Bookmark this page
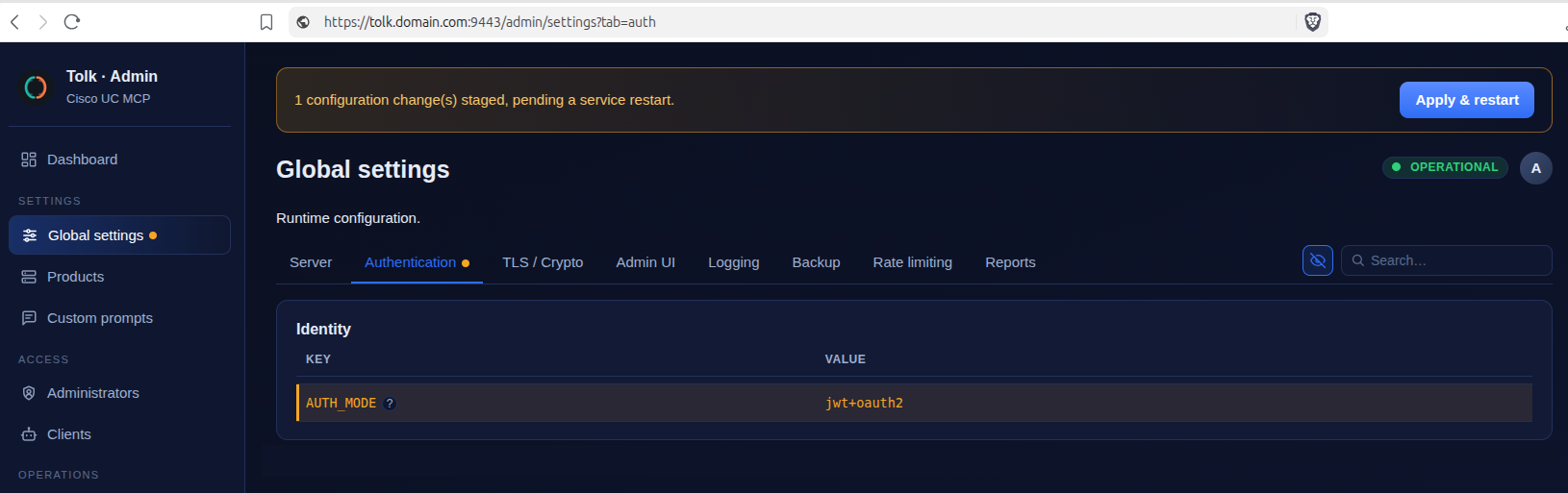The height and width of the screenshot is (493, 1568). pos(266,22)
